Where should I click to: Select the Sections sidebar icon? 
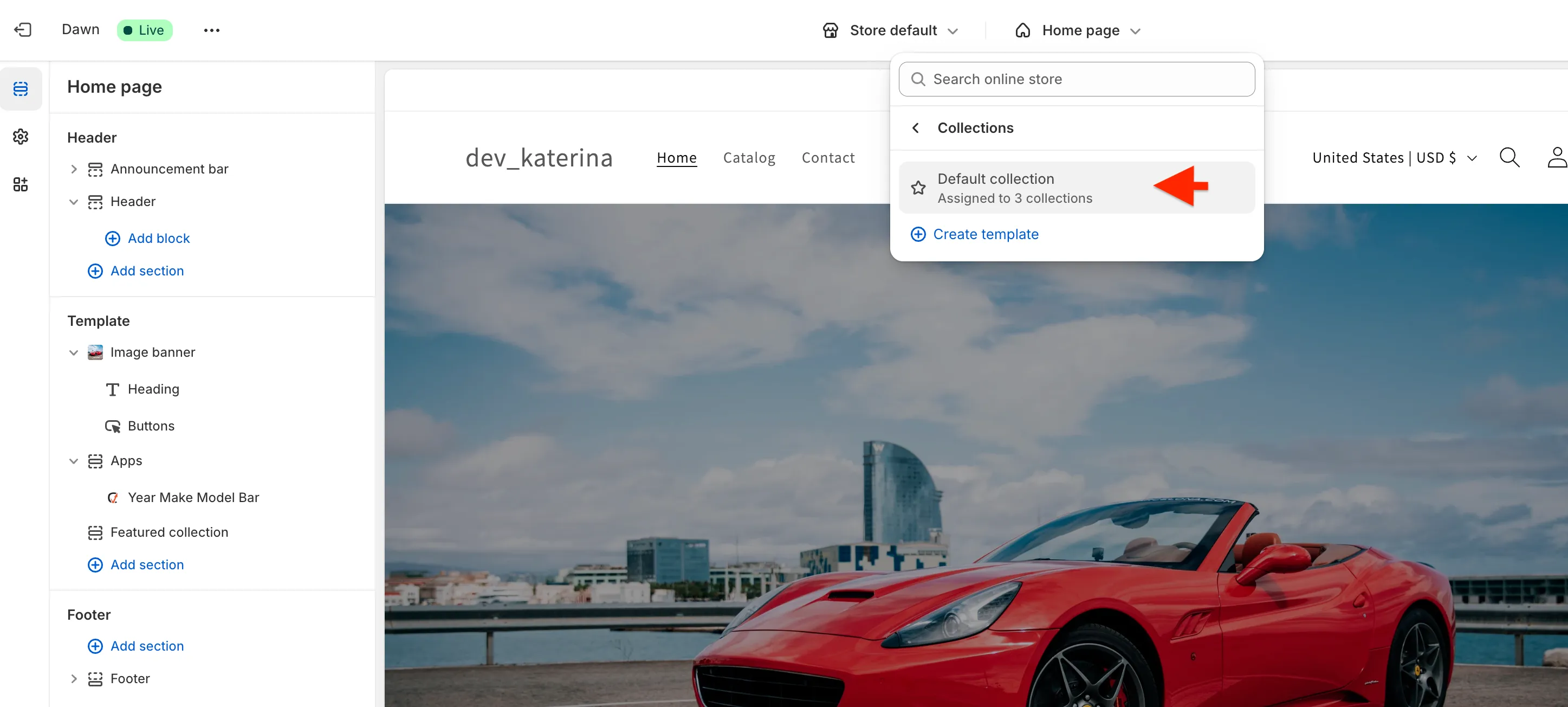pos(21,89)
